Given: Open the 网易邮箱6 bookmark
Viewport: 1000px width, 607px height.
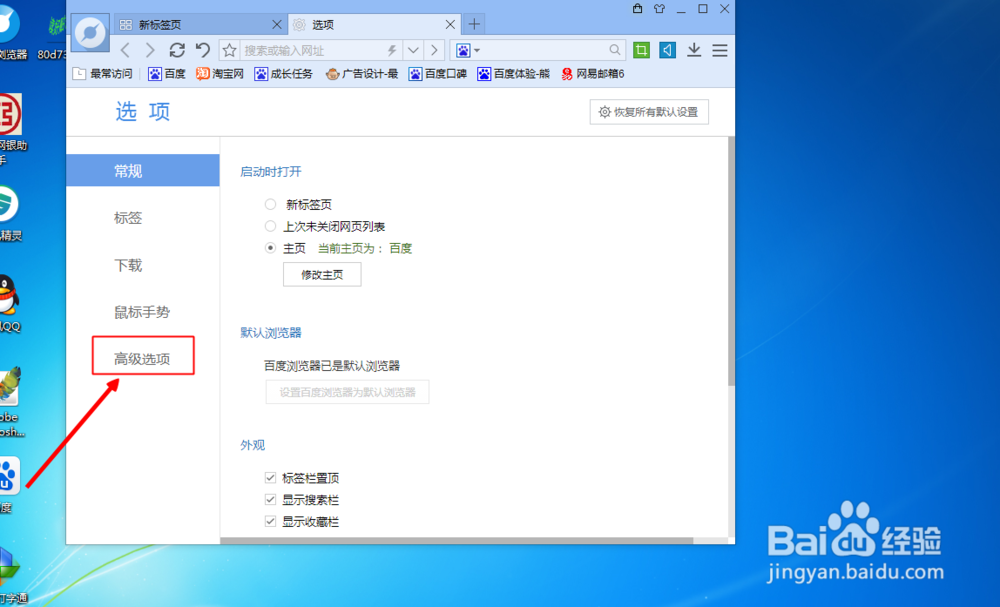Looking at the screenshot, I should coord(592,74).
